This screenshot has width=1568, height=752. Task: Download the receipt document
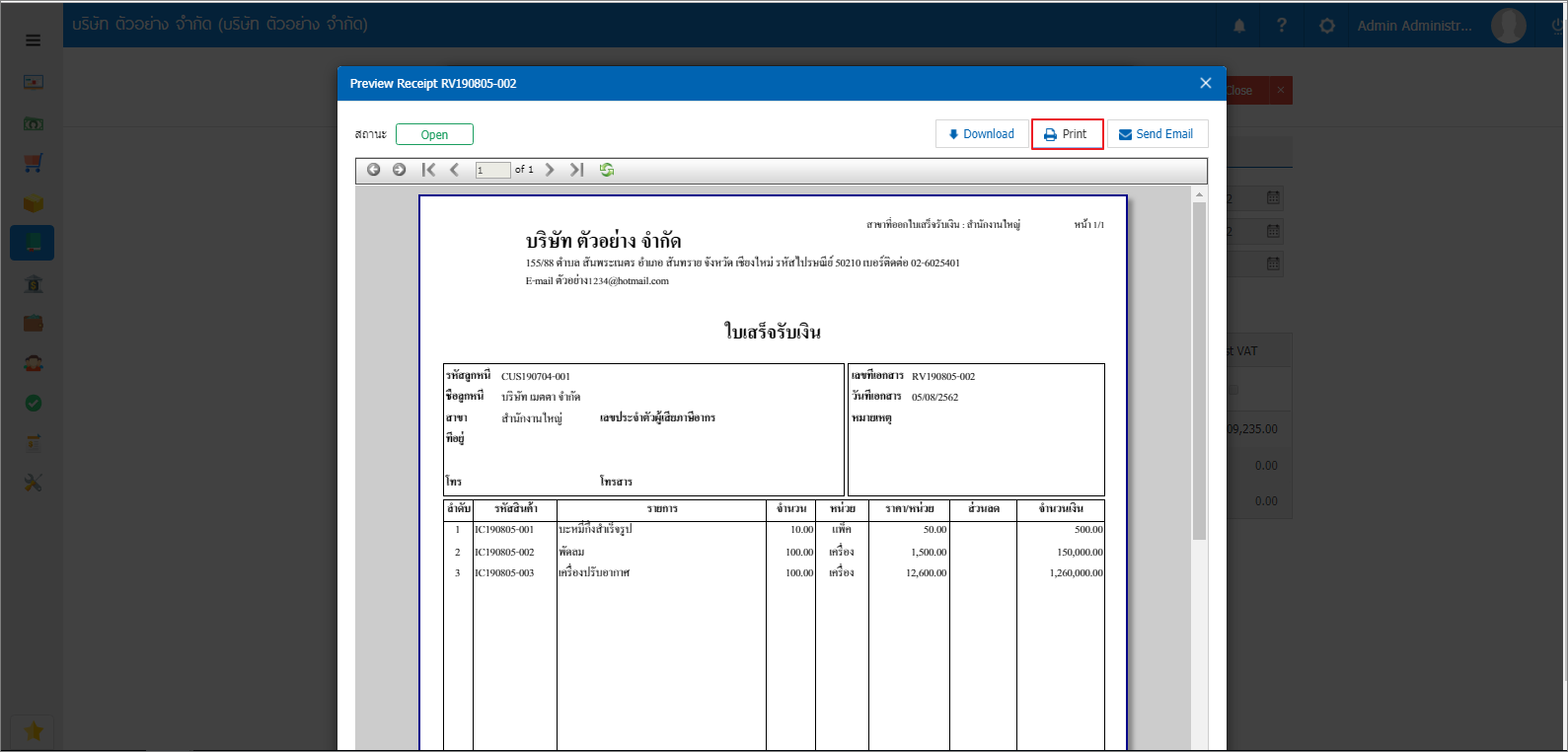tap(981, 134)
